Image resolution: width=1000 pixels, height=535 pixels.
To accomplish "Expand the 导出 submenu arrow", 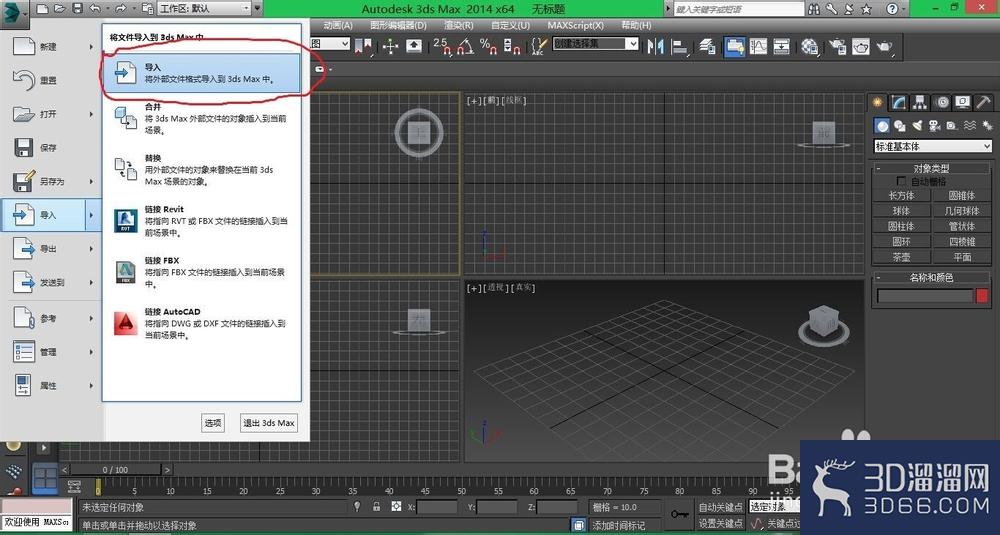I will click(x=91, y=249).
